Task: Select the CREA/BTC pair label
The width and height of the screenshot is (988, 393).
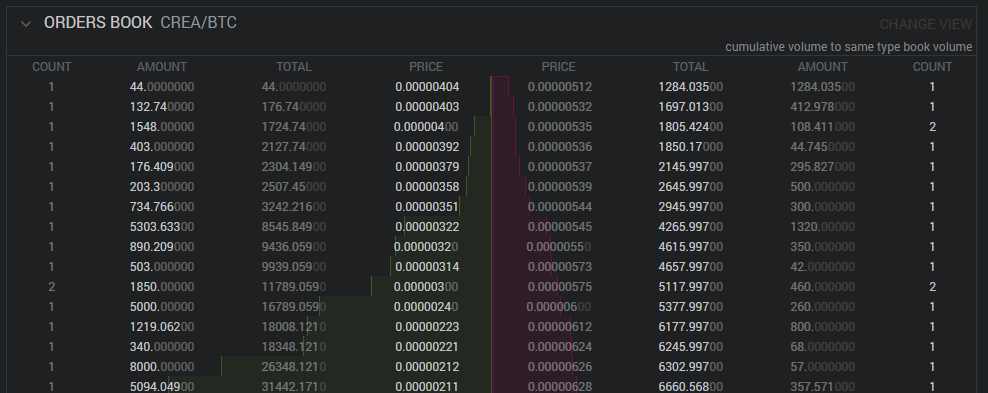Action: click(x=198, y=23)
